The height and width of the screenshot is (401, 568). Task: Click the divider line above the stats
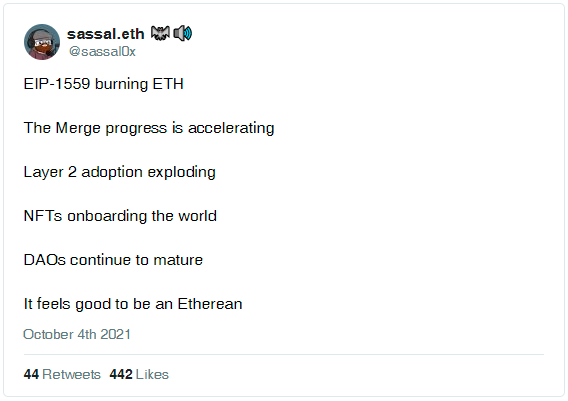coord(284,355)
